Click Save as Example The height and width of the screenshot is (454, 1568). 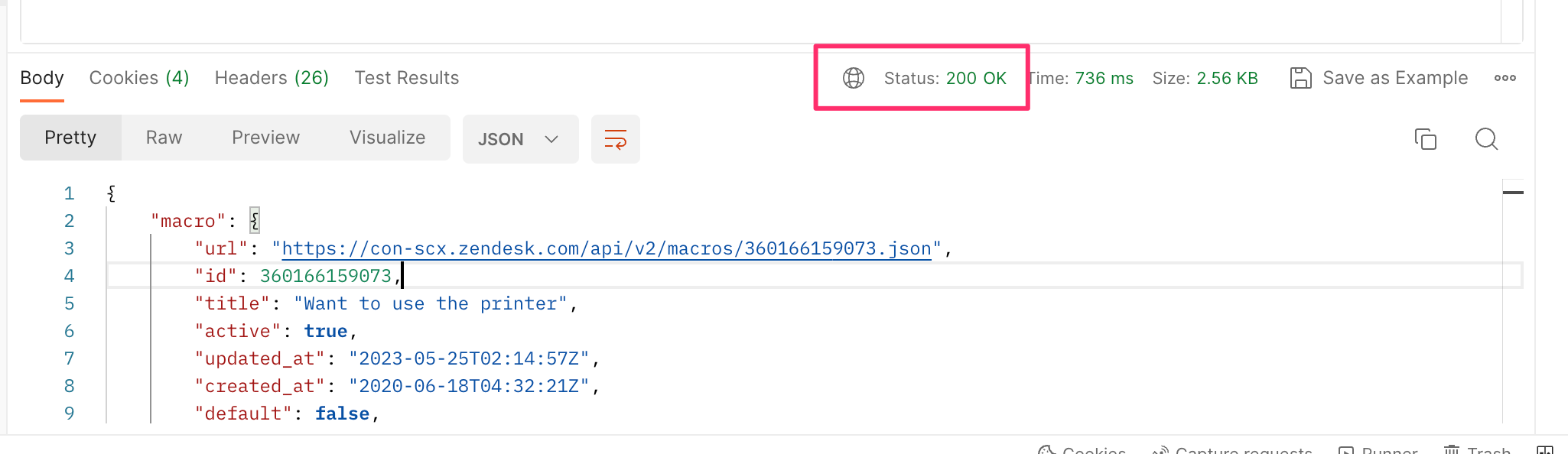coord(1395,77)
